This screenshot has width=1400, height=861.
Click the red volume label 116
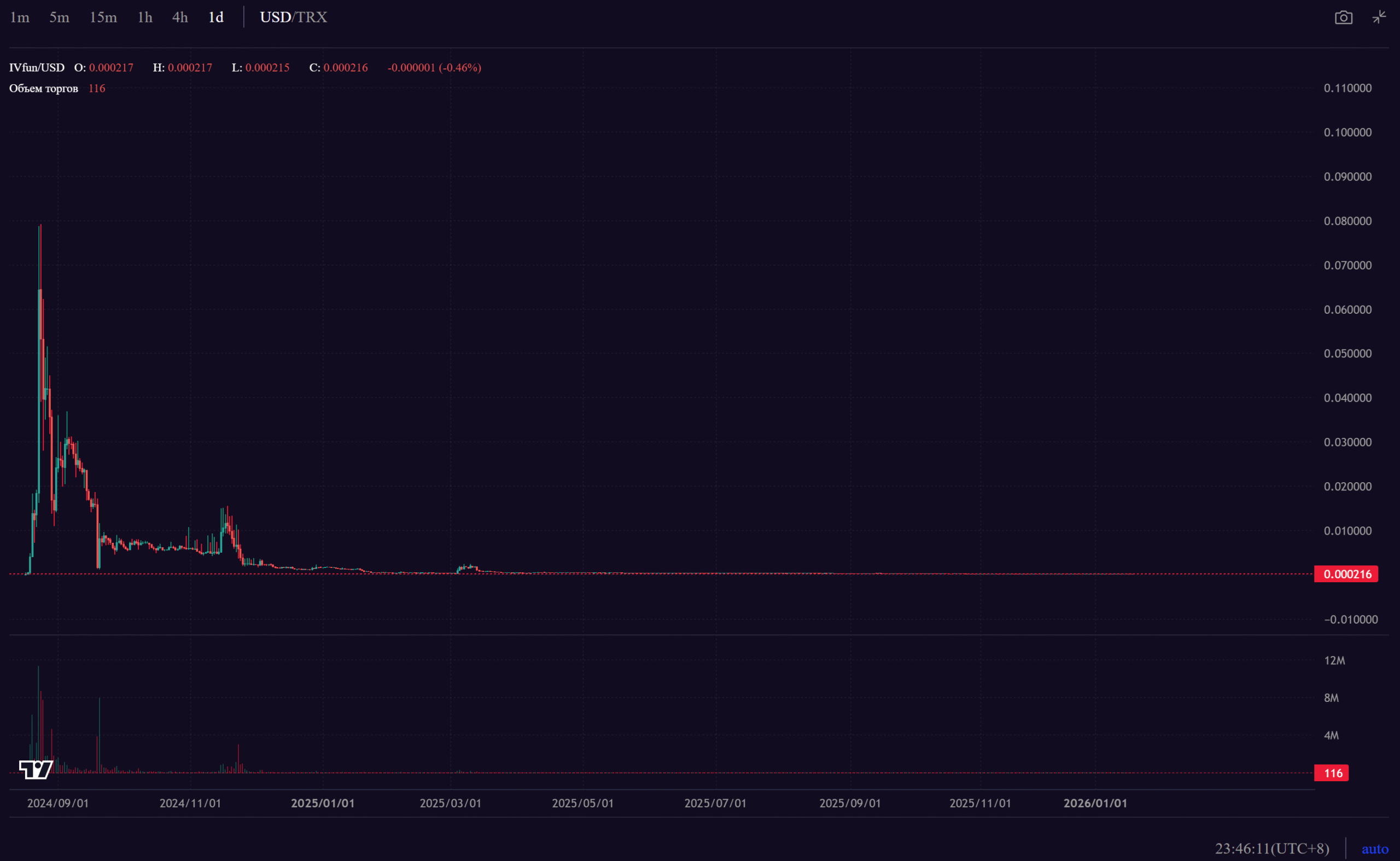click(x=1331, y=773)
